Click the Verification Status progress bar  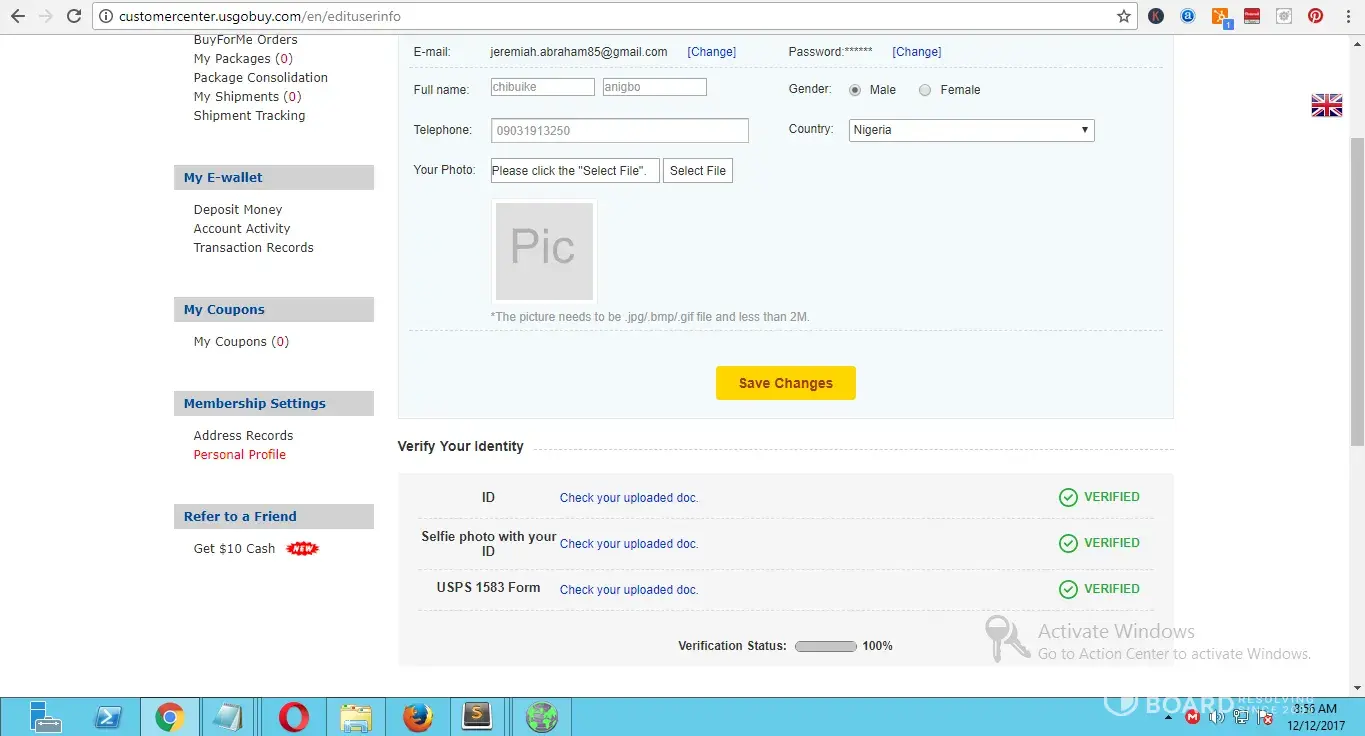pyautogui.click(x=826, y=647)
